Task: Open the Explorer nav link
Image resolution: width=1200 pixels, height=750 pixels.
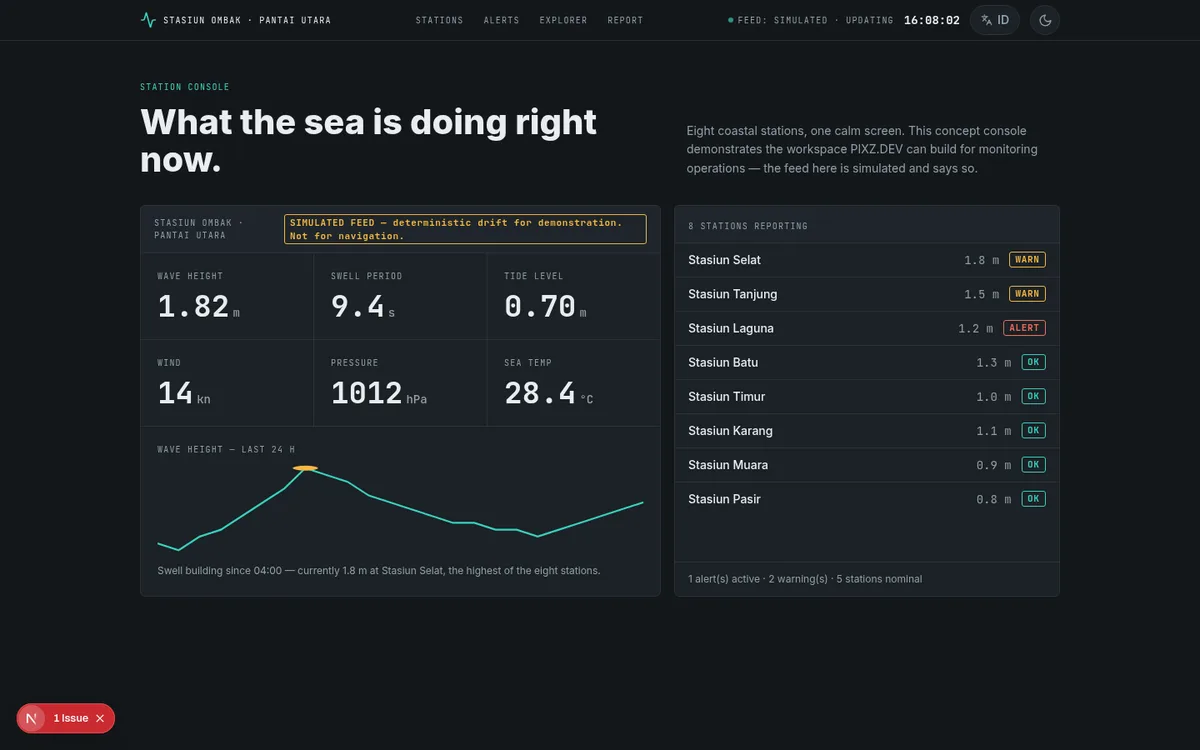Action: tap(563, 20)
